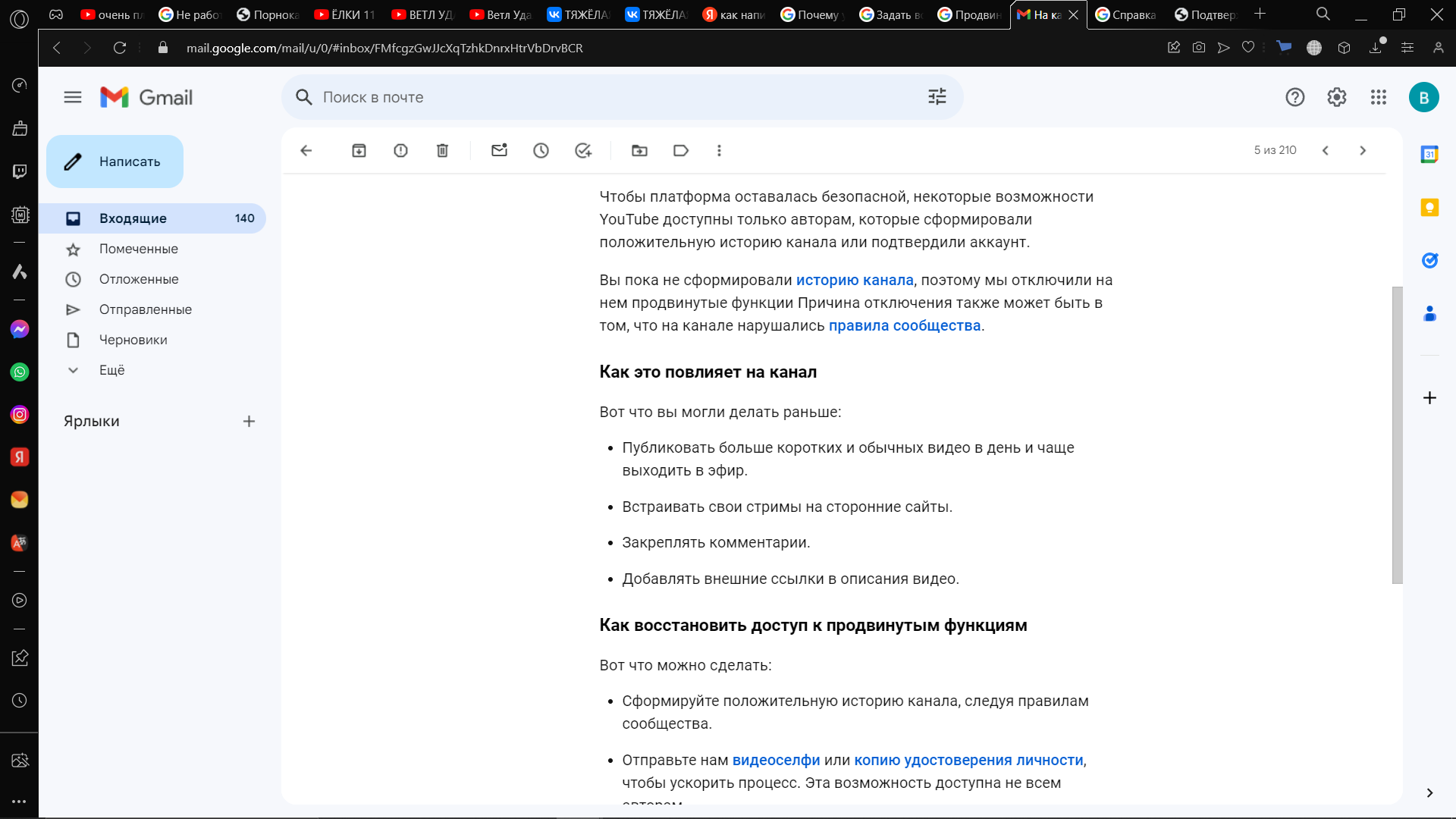Open Opera easy setup sliders
This screenshot has height=819, width=1456.
(x=1407, y=48)
